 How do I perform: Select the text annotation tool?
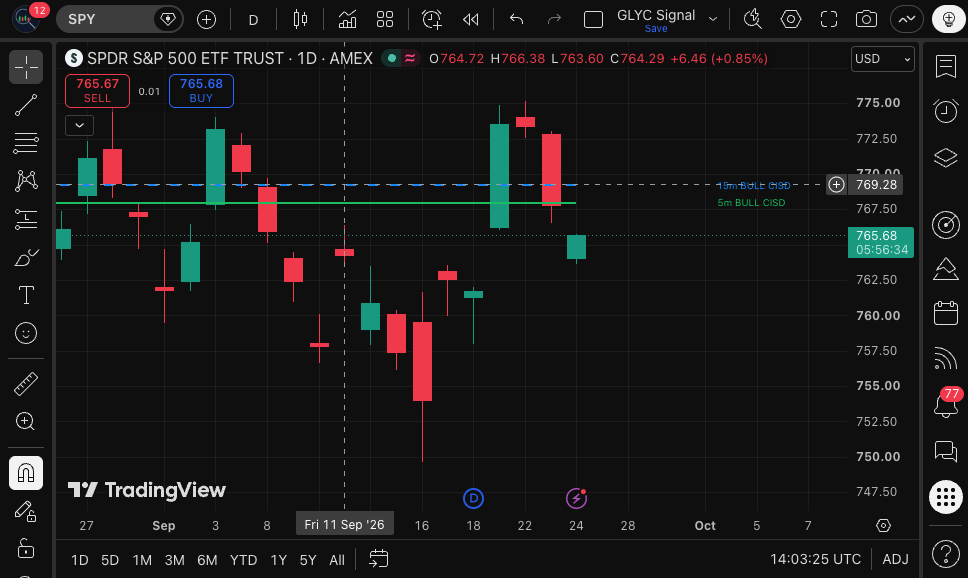tap(26, 295)
